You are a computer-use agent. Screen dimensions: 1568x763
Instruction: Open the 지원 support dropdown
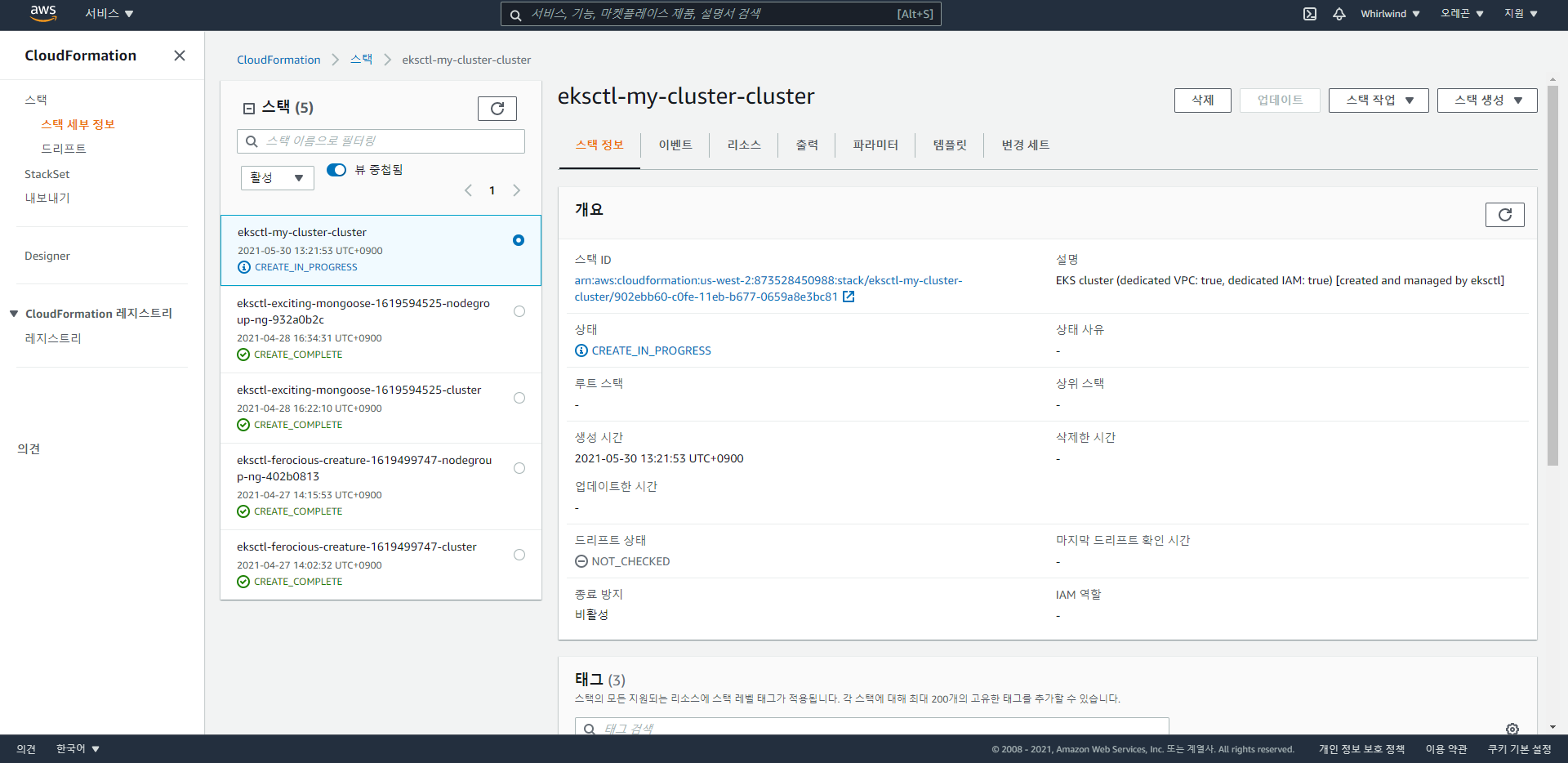(x=1521, y=14)
